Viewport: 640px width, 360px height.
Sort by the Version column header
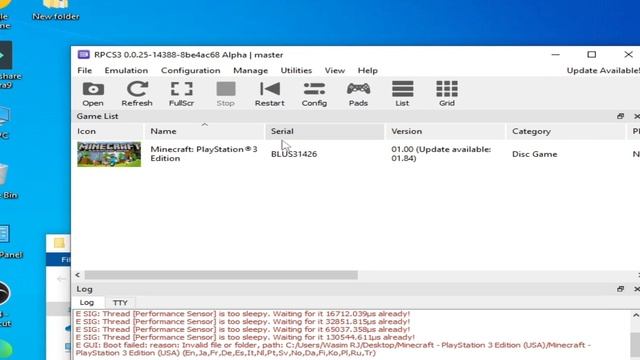(445, 131)
